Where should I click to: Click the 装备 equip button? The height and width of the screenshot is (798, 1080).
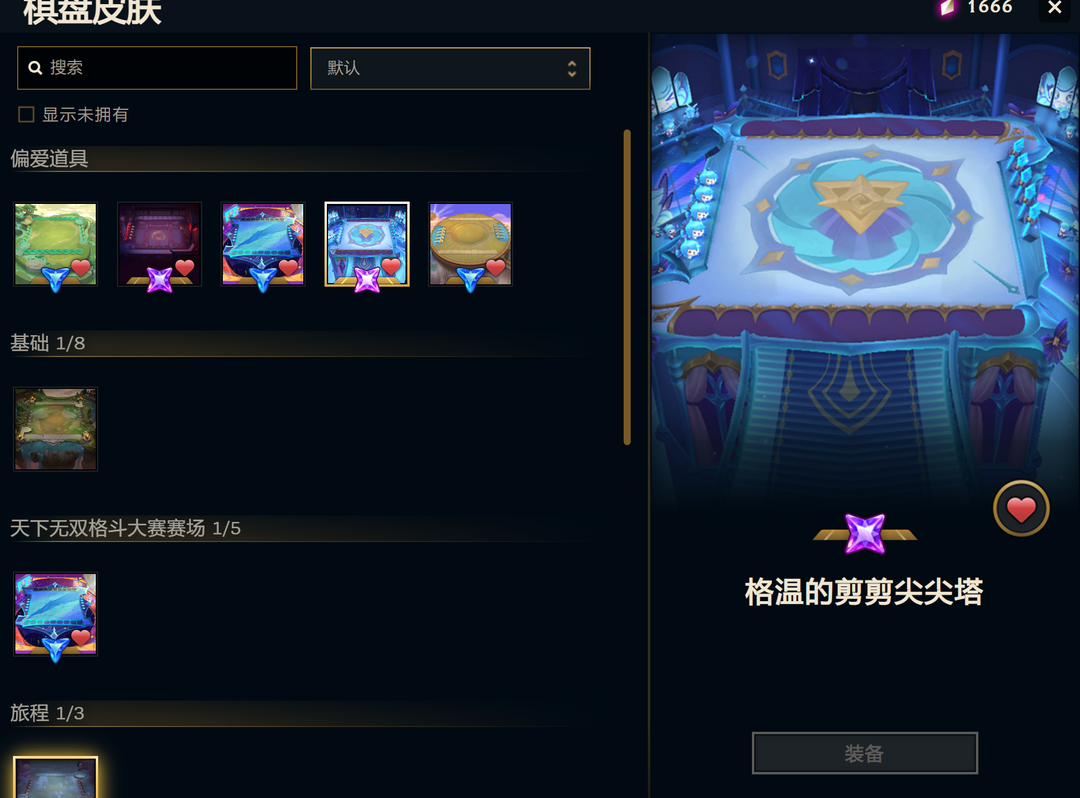click(864, 753)
